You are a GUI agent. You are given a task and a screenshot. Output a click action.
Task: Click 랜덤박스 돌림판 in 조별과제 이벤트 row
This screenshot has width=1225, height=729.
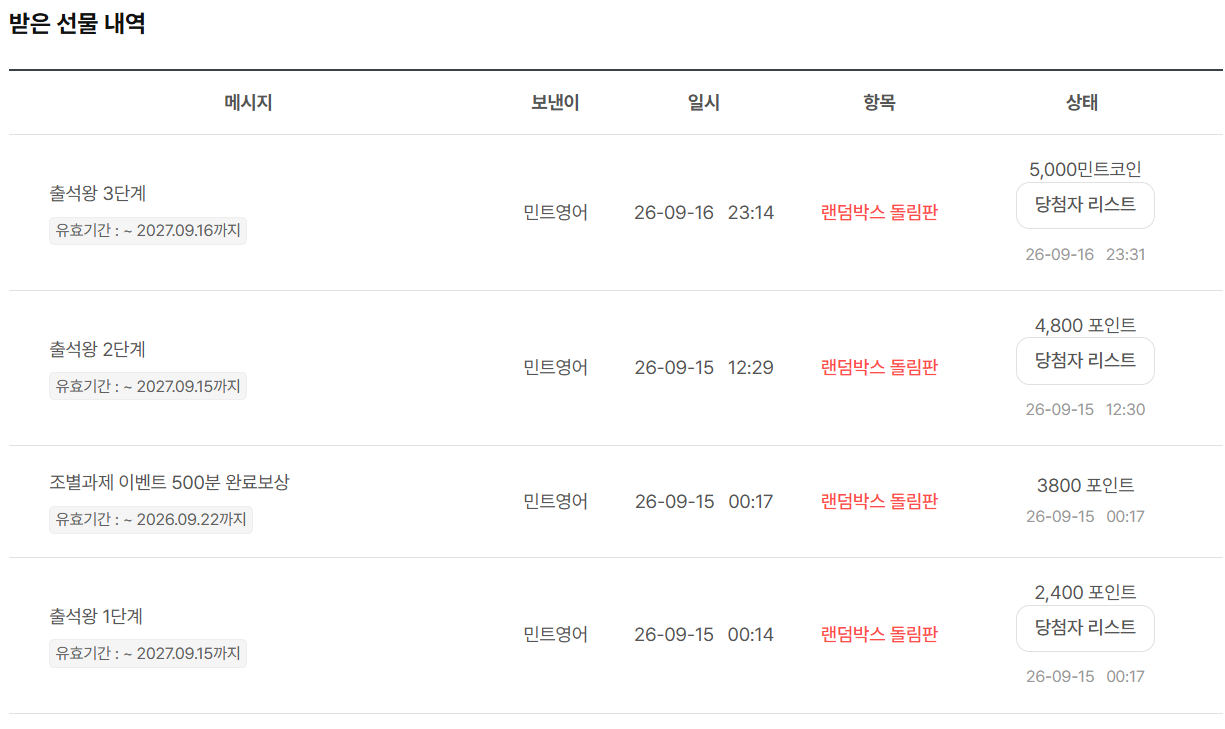coord(879,502)
